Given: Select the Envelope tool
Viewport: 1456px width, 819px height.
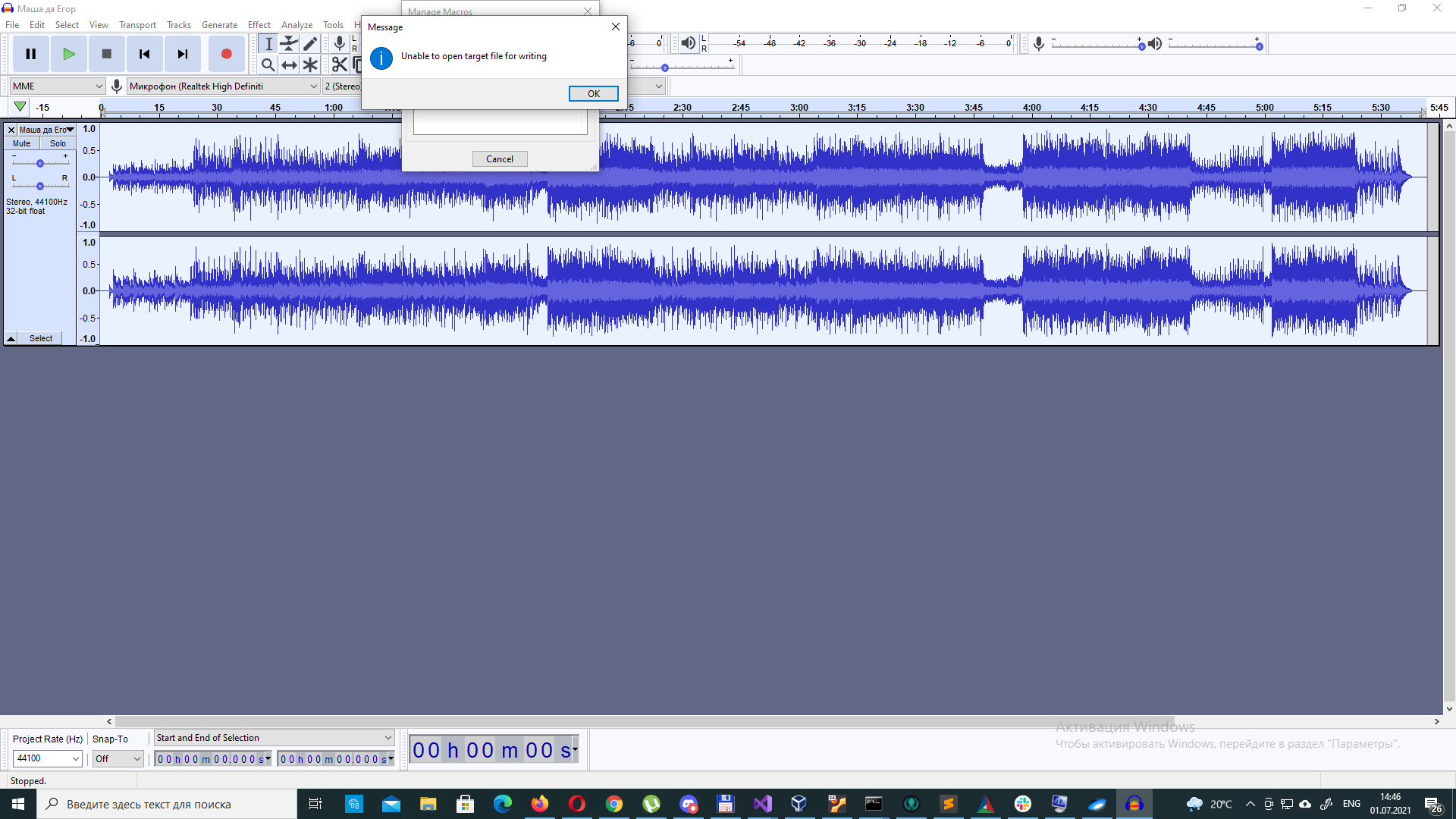Looking at the screenshot, I should coord(289,43).
